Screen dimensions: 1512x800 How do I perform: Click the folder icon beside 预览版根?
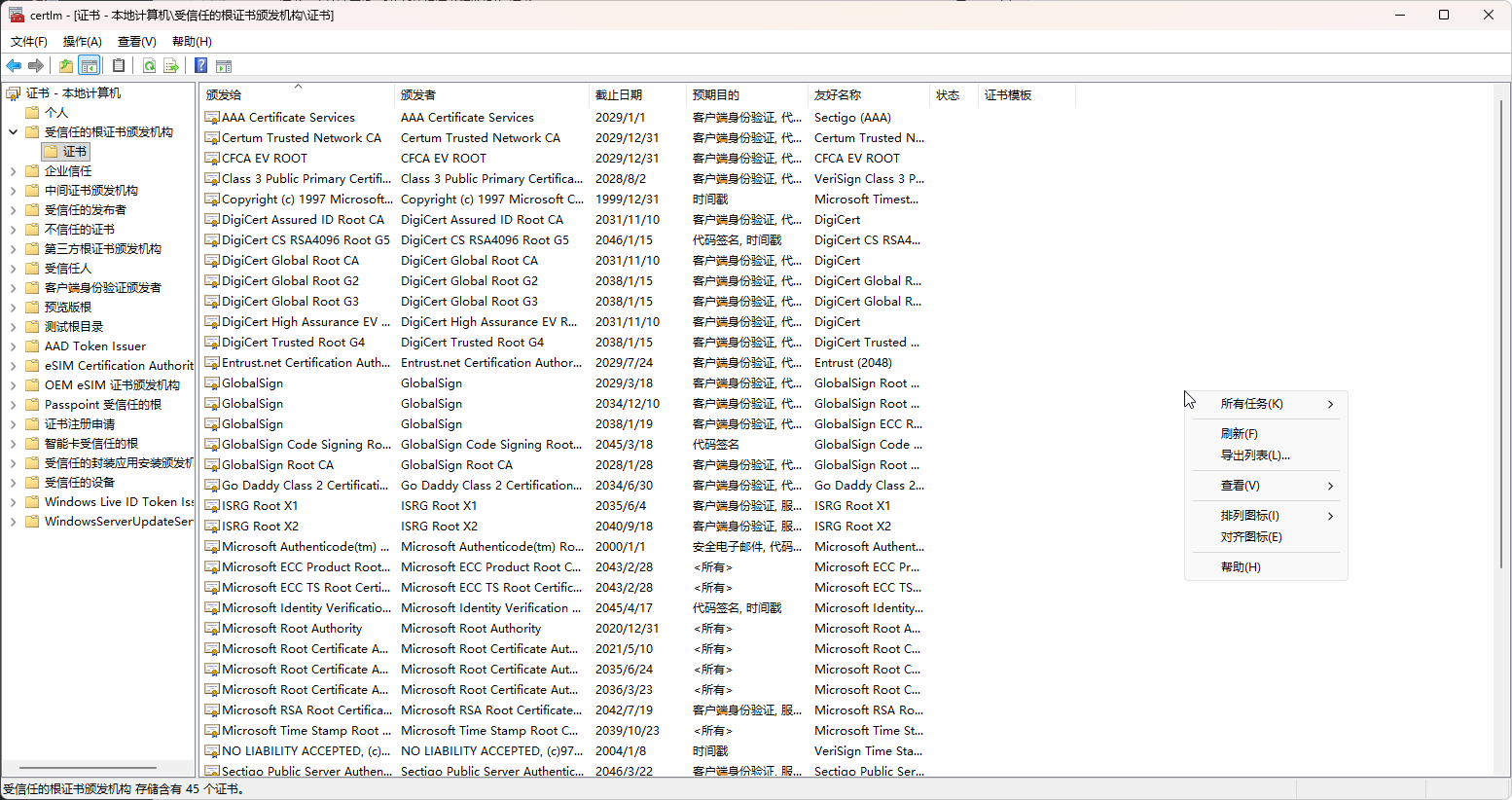(32, 308)
